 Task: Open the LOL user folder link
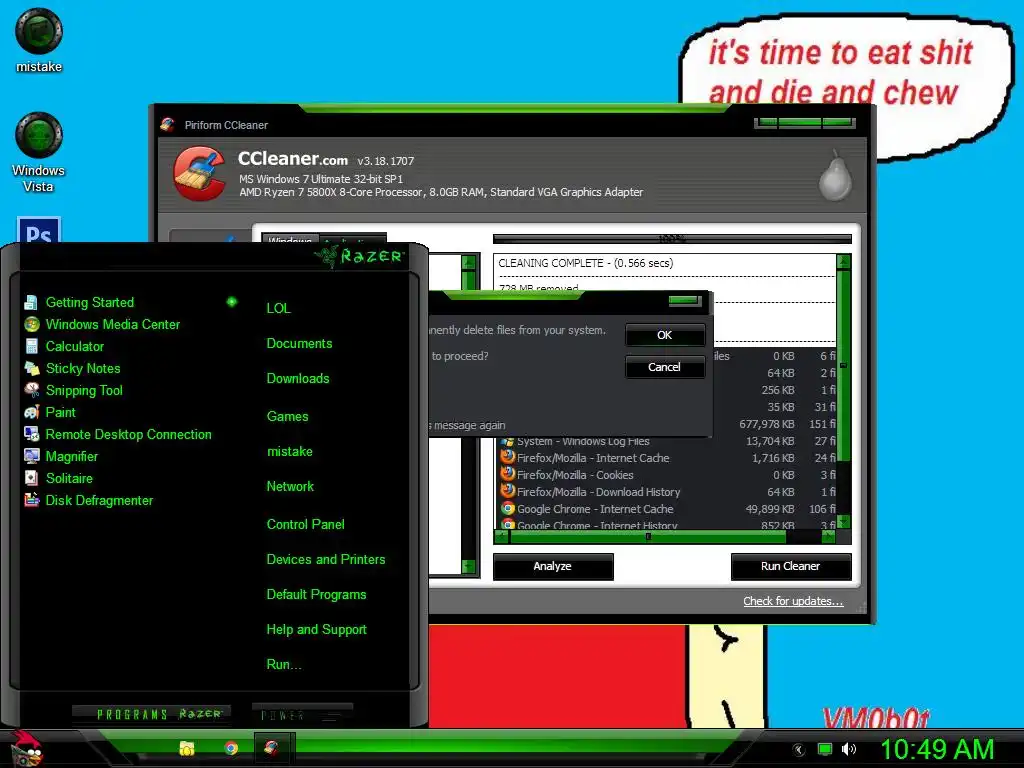point(278,308)
